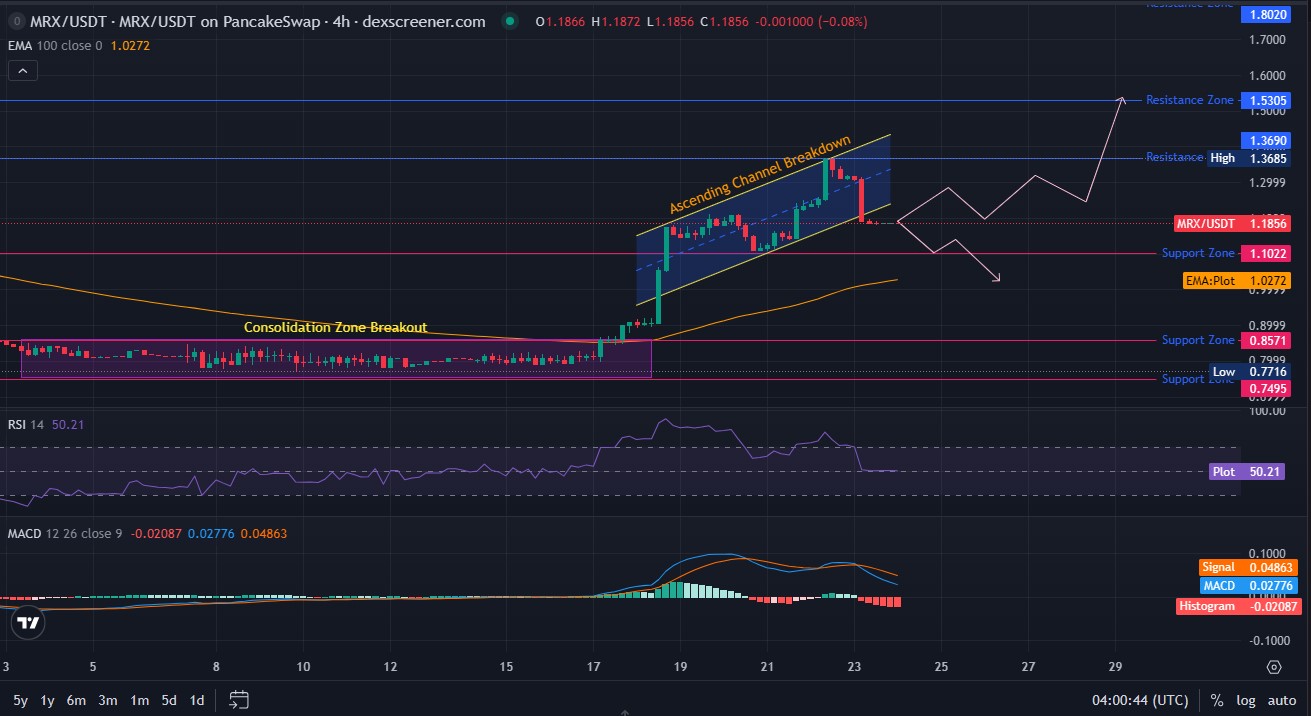Viewport: 1311px width, 716px height.
Task: Open the TradingView logo link
Action: coord(29,623)
